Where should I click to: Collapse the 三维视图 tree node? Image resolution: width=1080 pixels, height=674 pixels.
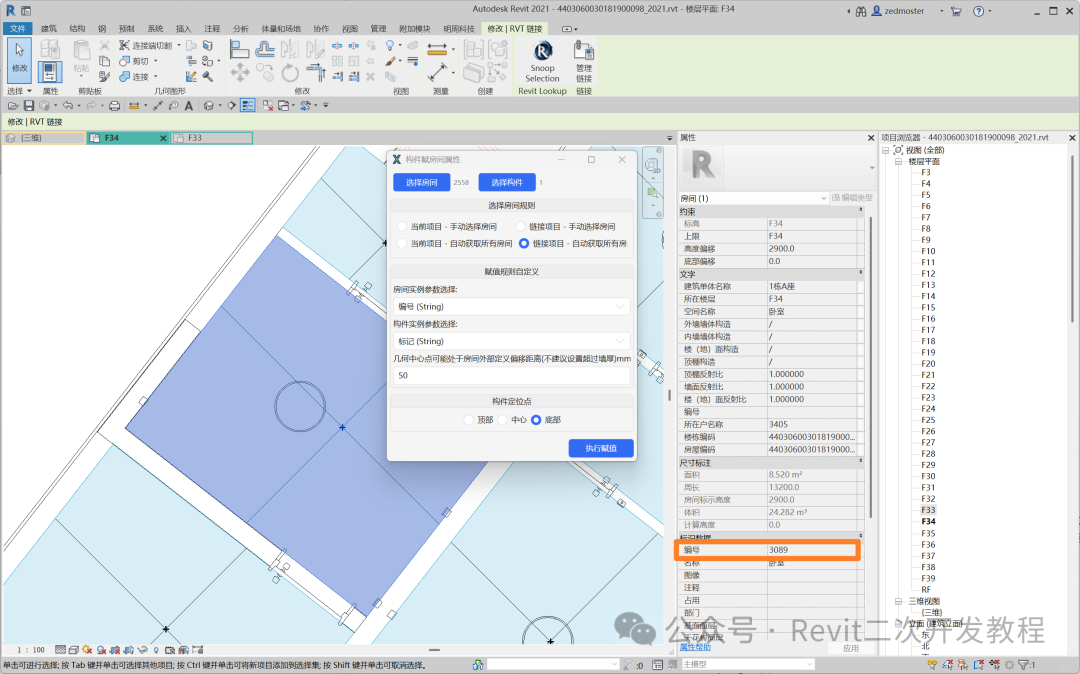tap(898, 601)
